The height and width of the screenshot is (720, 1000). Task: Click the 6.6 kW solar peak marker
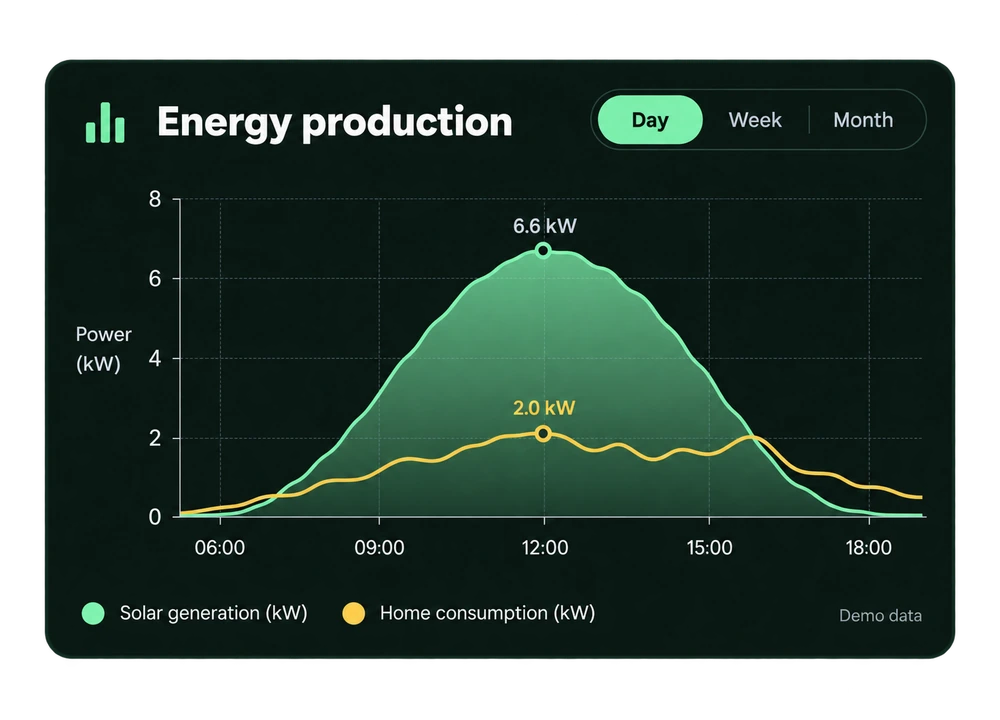pyautogui.click(x=543, y=251)
